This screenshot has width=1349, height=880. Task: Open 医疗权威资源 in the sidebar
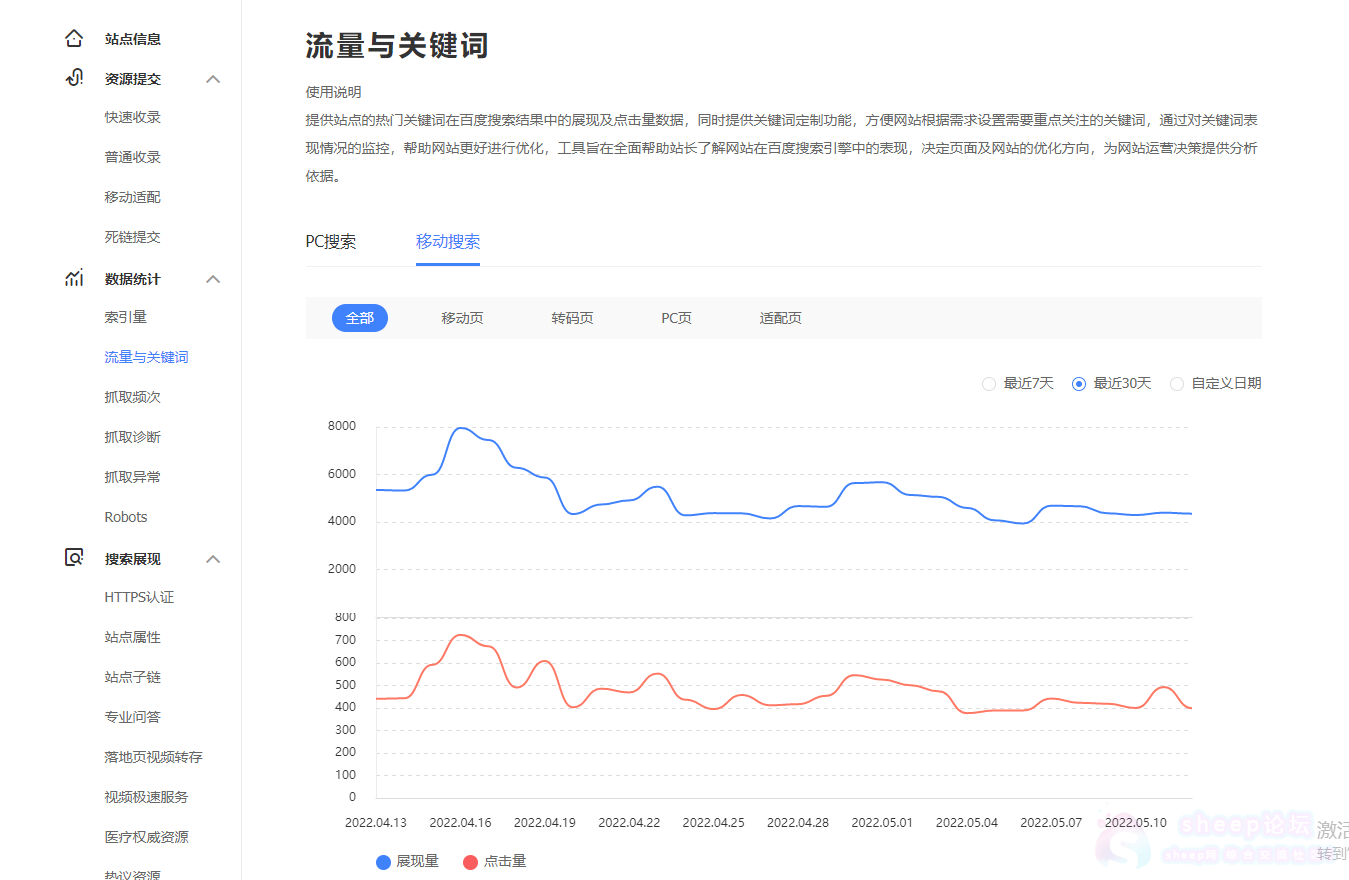(x=147, y=837)
